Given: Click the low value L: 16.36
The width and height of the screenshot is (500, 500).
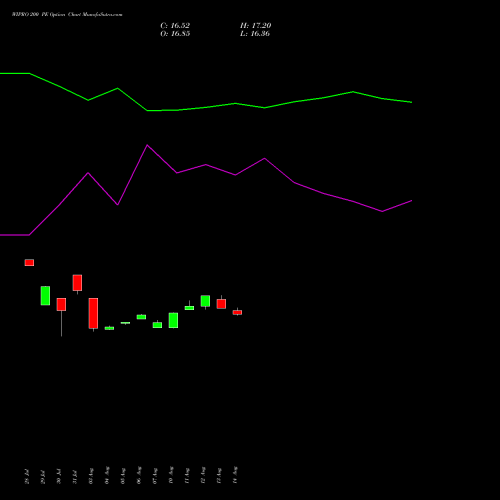Looking at the screenshot, I should (x=255, y=34).
